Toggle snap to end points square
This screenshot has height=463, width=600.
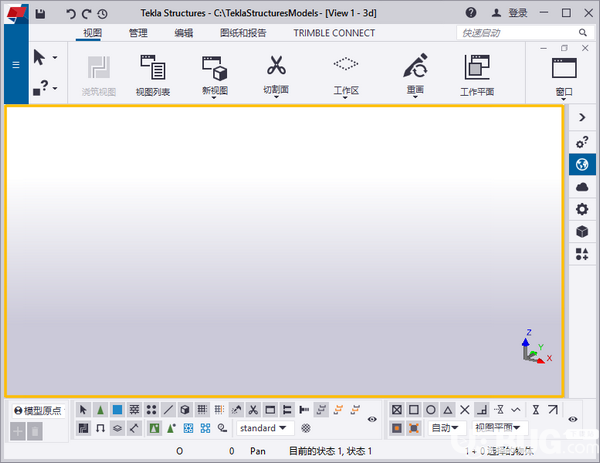click(x=414, y=410)
